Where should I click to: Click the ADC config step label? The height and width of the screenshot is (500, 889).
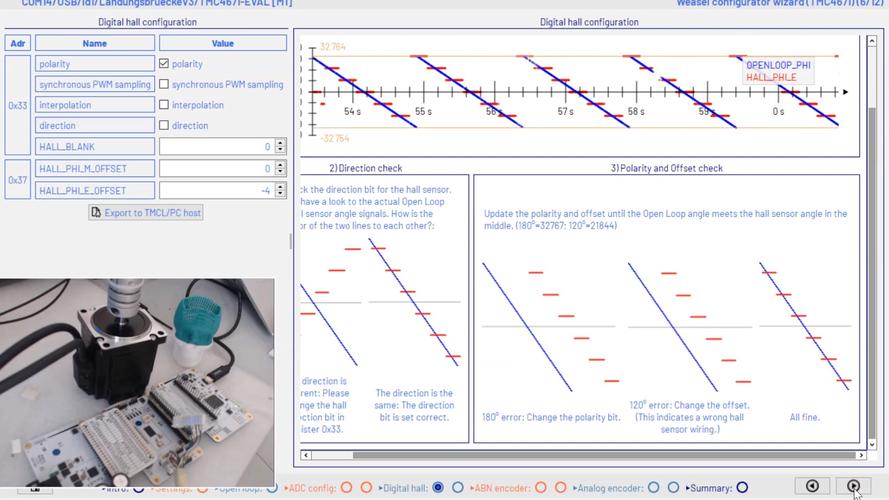click(x=312, y=488)
